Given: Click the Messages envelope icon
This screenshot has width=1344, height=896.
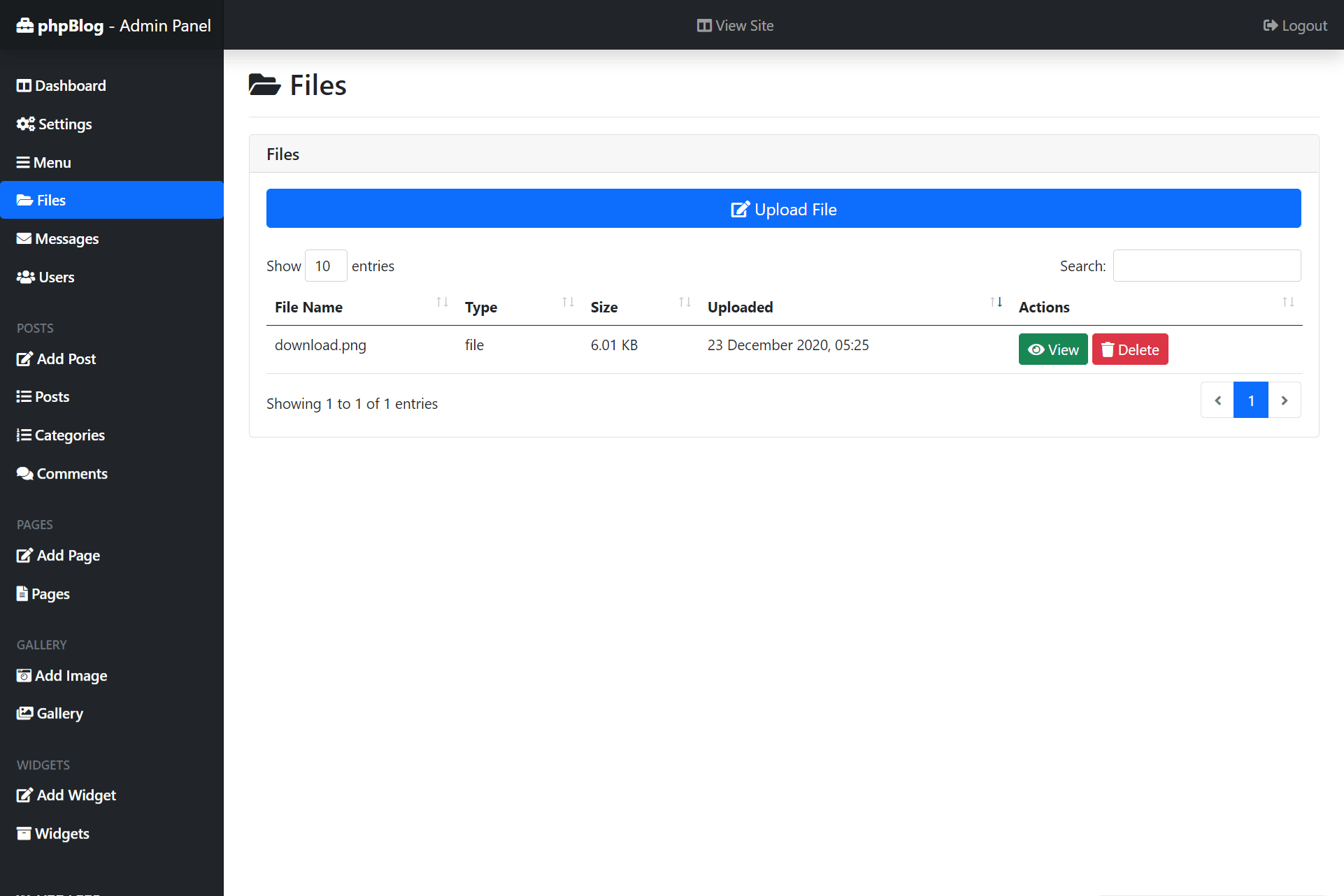Looking at the screenshot, I should tap(24, 239).
